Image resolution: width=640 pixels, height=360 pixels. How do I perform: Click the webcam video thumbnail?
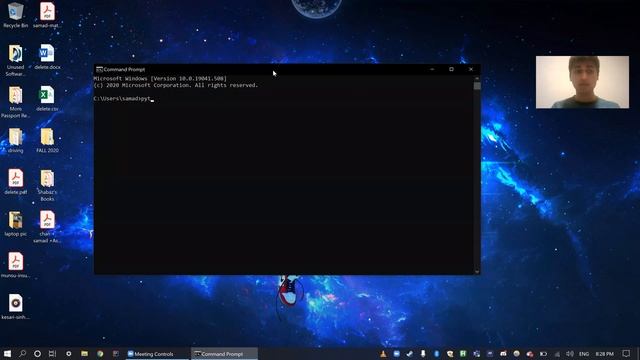click(x=582, y=82)
